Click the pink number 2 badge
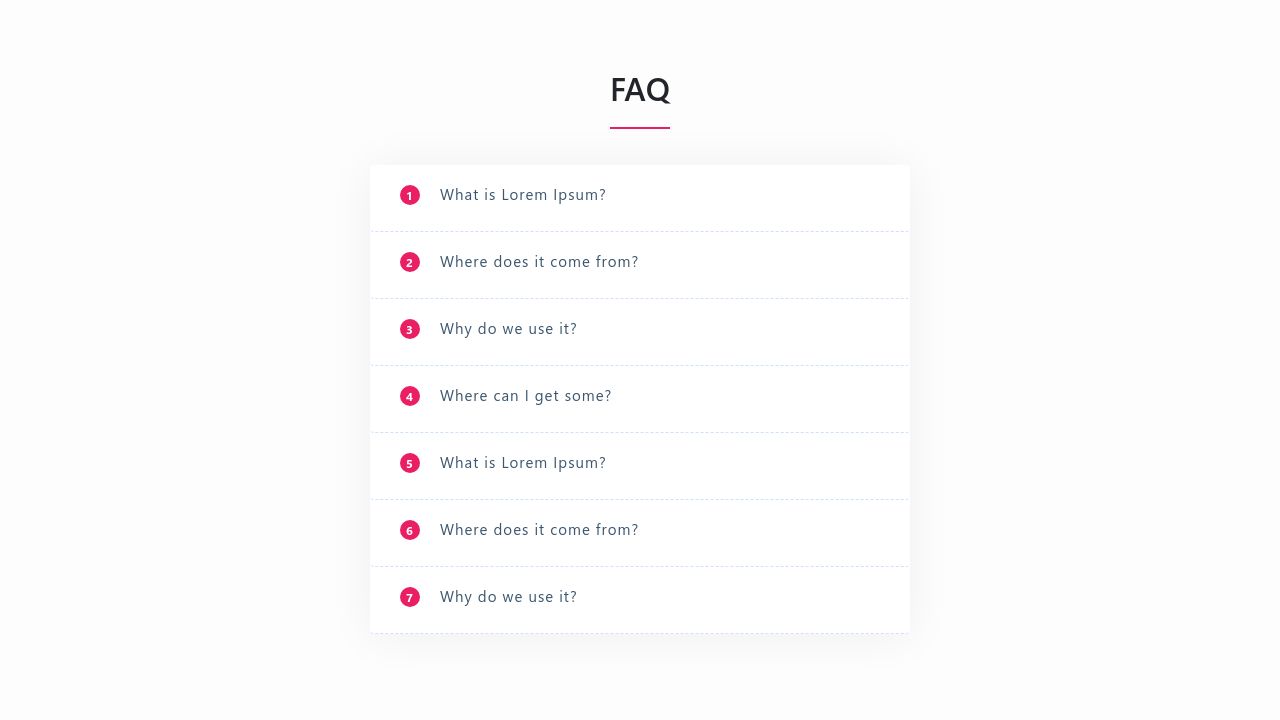The width and height of the screenshot is (1280, 720). pos(410,262)
